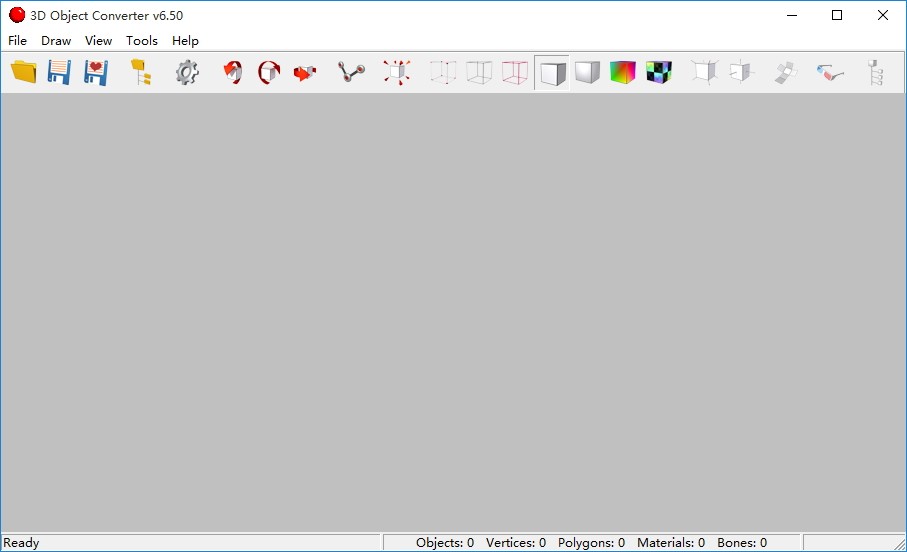Click the cube with axis lines icon
Screen dimensions: 907x552
coord(741,72)
